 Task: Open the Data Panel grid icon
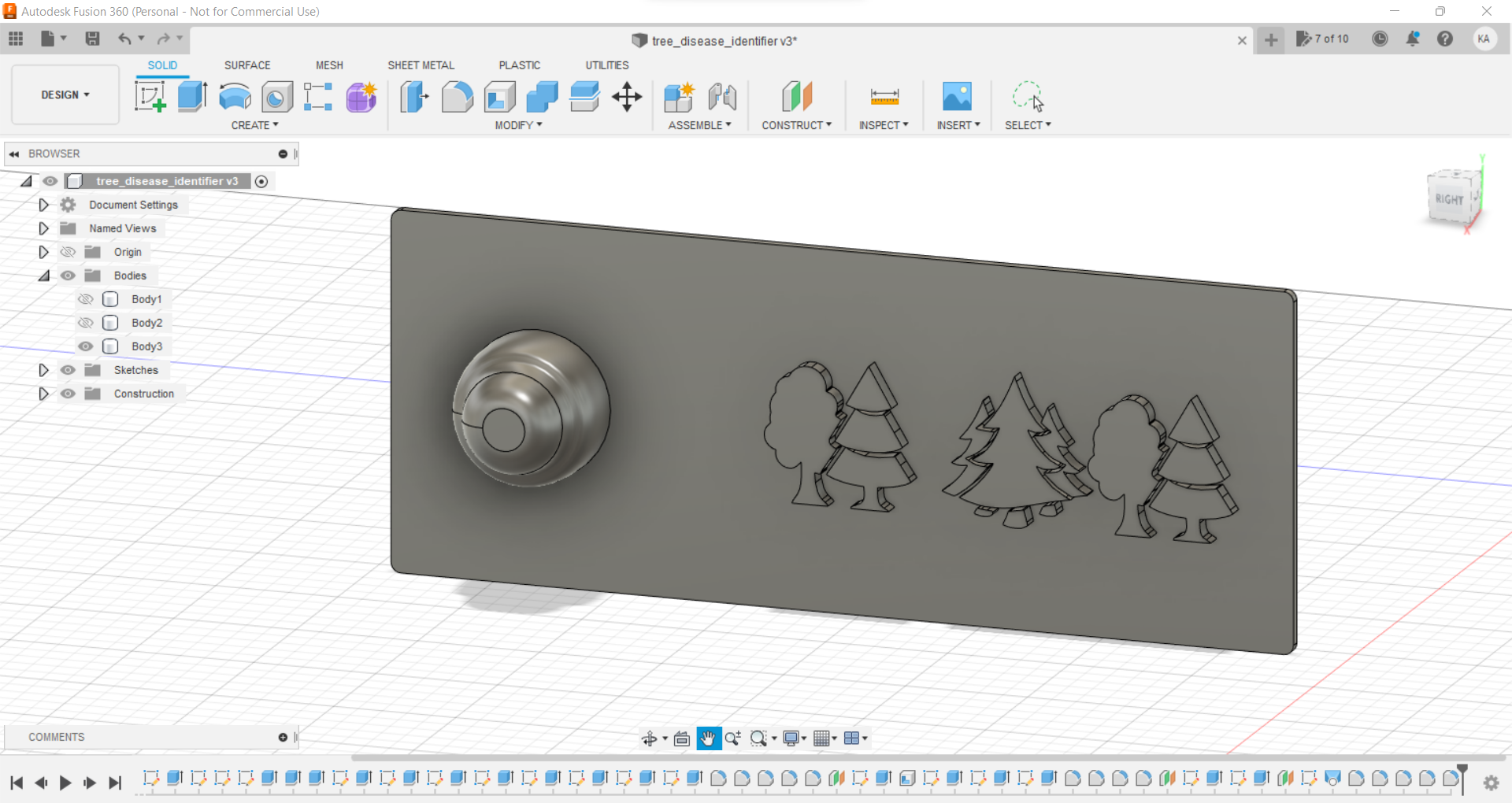pyautogui.click(x=16, y=39)
